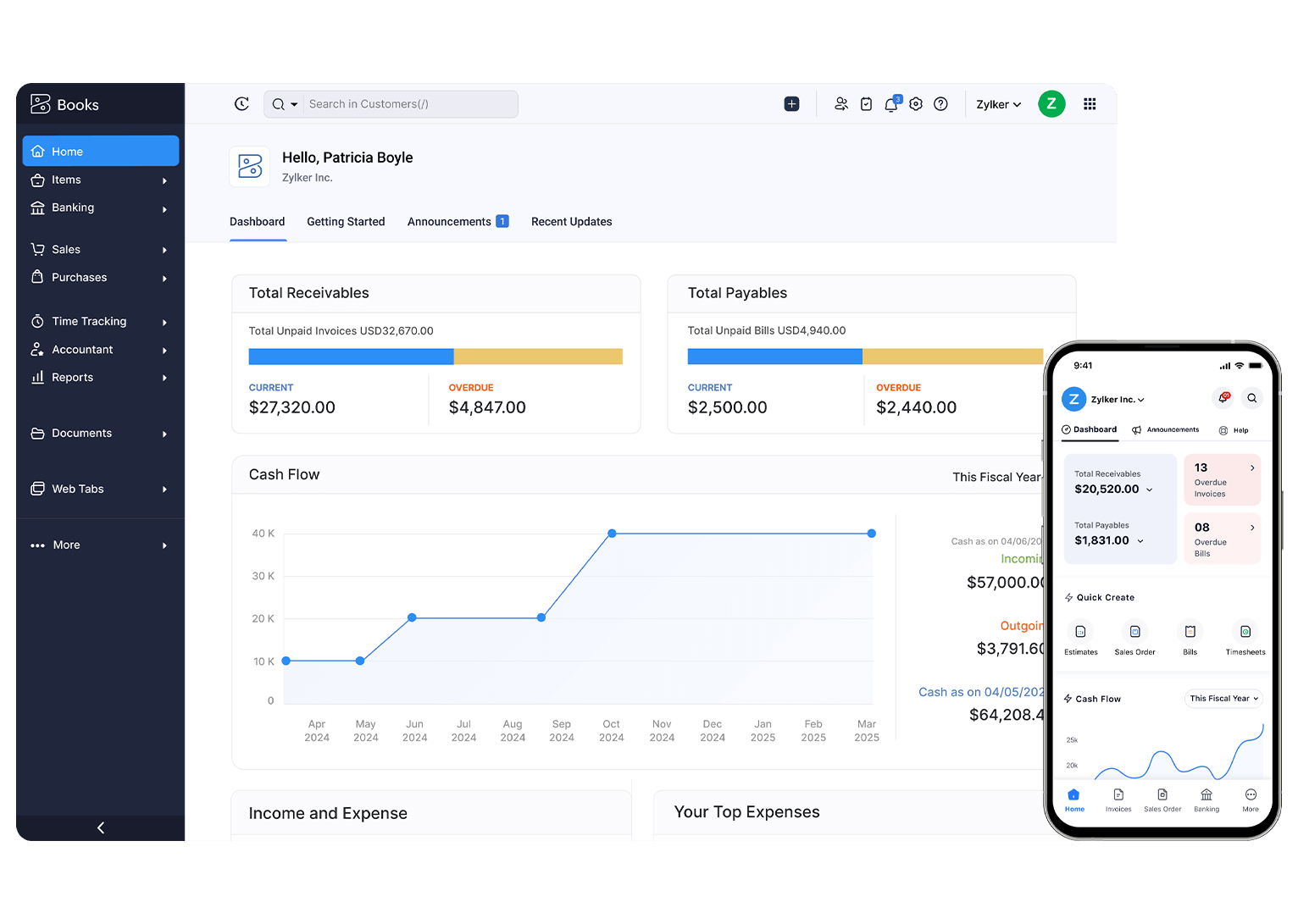
Task: Collapse the sidebar with the bottom arrow
Action: pyautogui.click(x=101, y=827)
